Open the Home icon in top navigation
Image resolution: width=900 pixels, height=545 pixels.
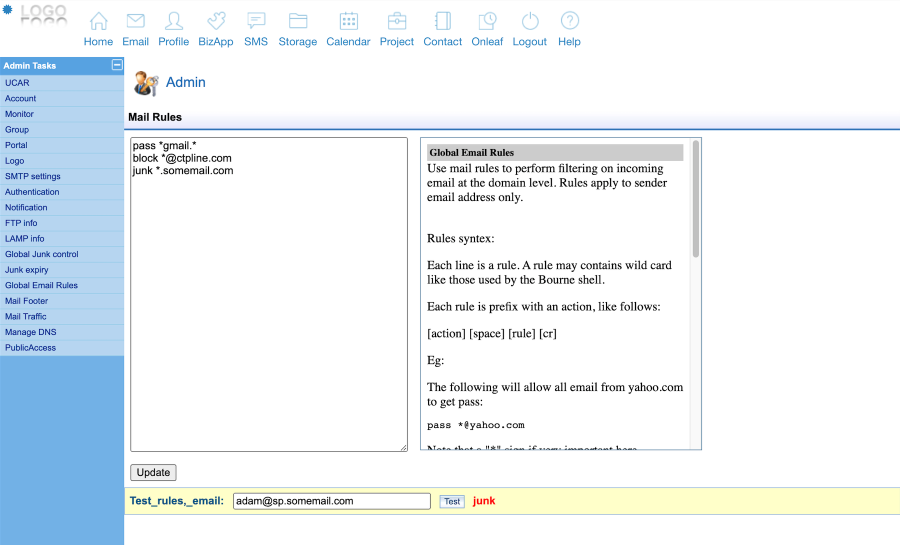pyautogui.click(x=98, y=21)
